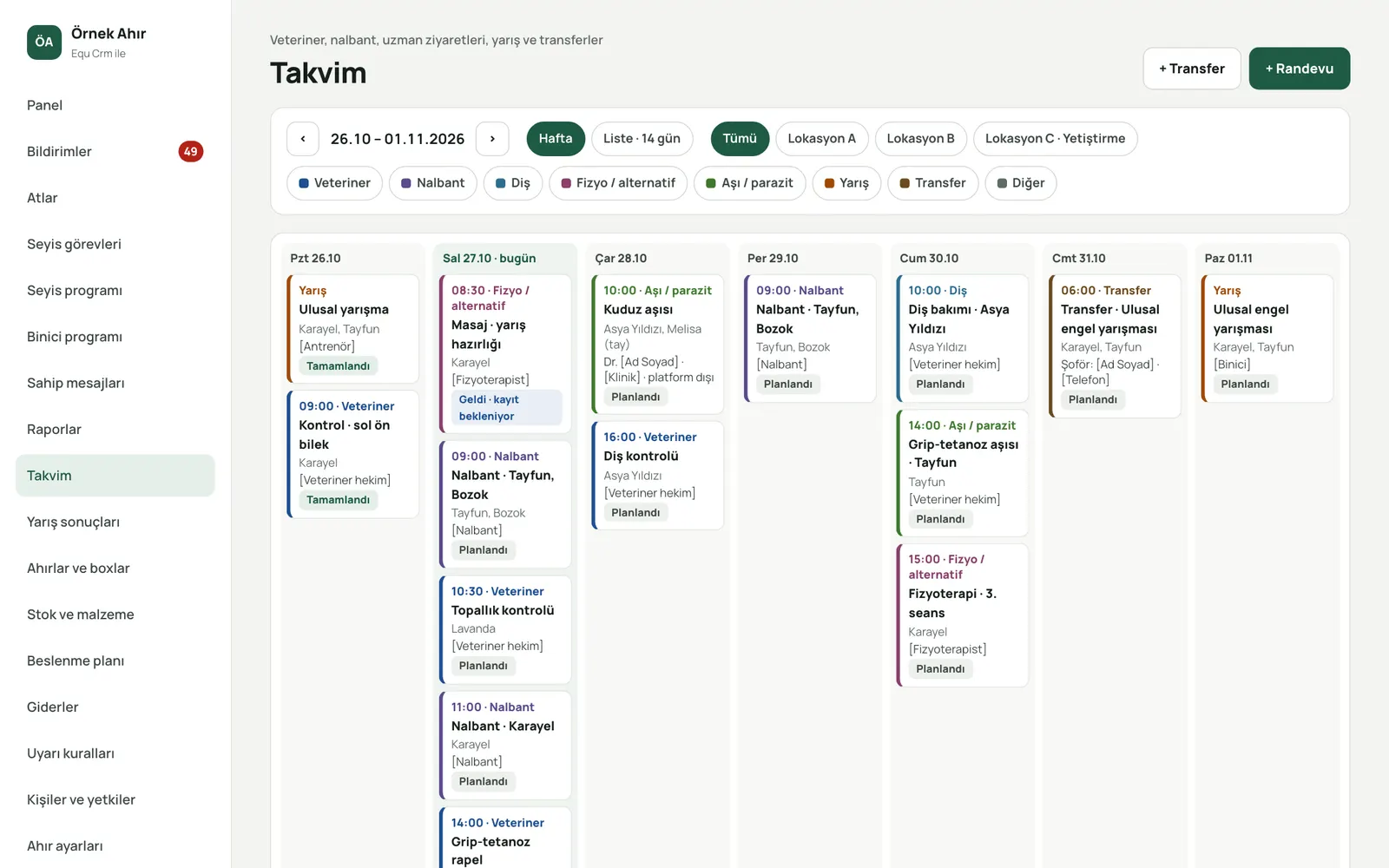The width and height of the screenshot is (1389, 868).
Task: Open the Kuduz aşısı appointment card
Action: point(658,344)
